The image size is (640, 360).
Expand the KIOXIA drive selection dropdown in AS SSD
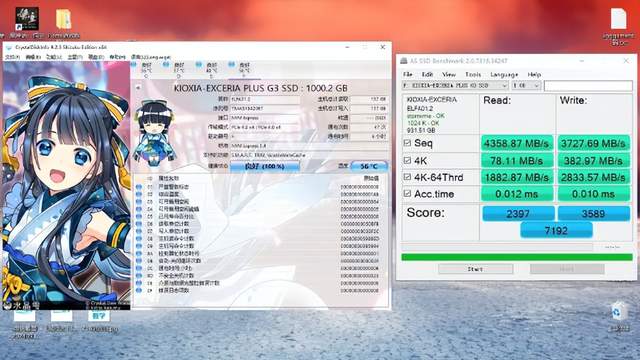click(455, 86)
